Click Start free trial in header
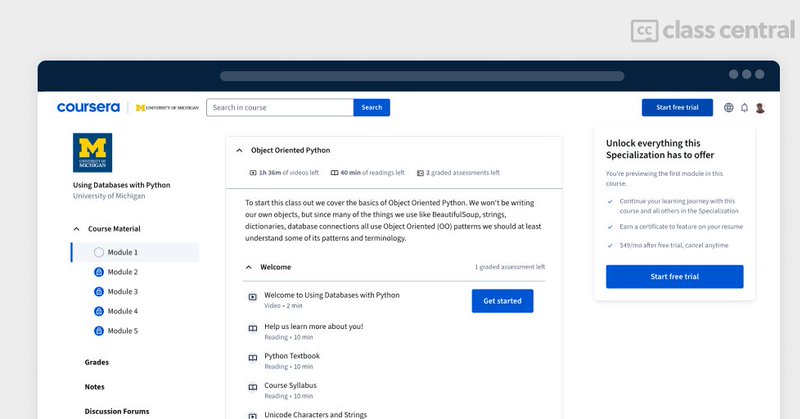The image size is (800, 419). [x=677, y=108]
